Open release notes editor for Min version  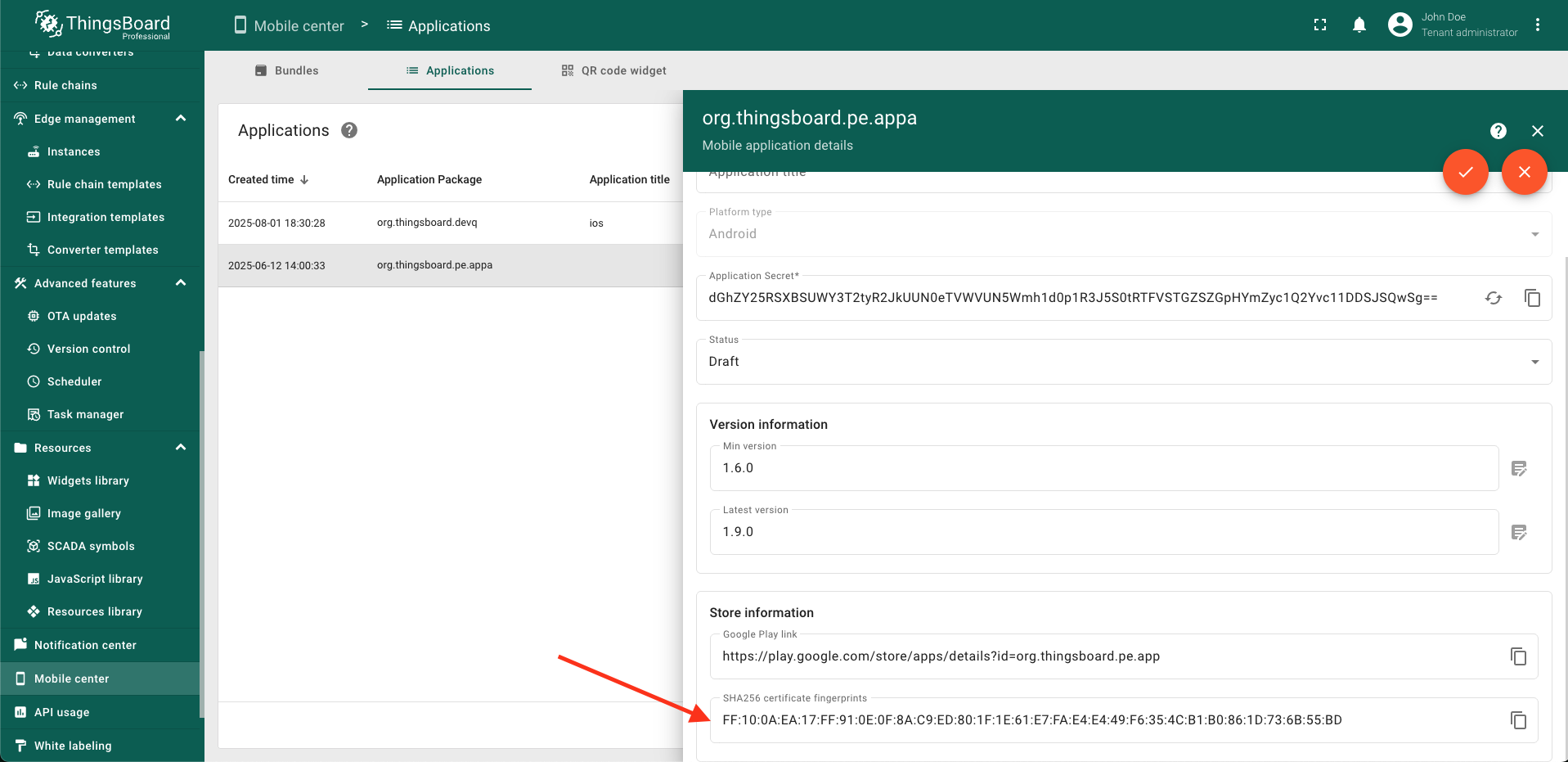pyautogui.click(x=1519, y=468)
